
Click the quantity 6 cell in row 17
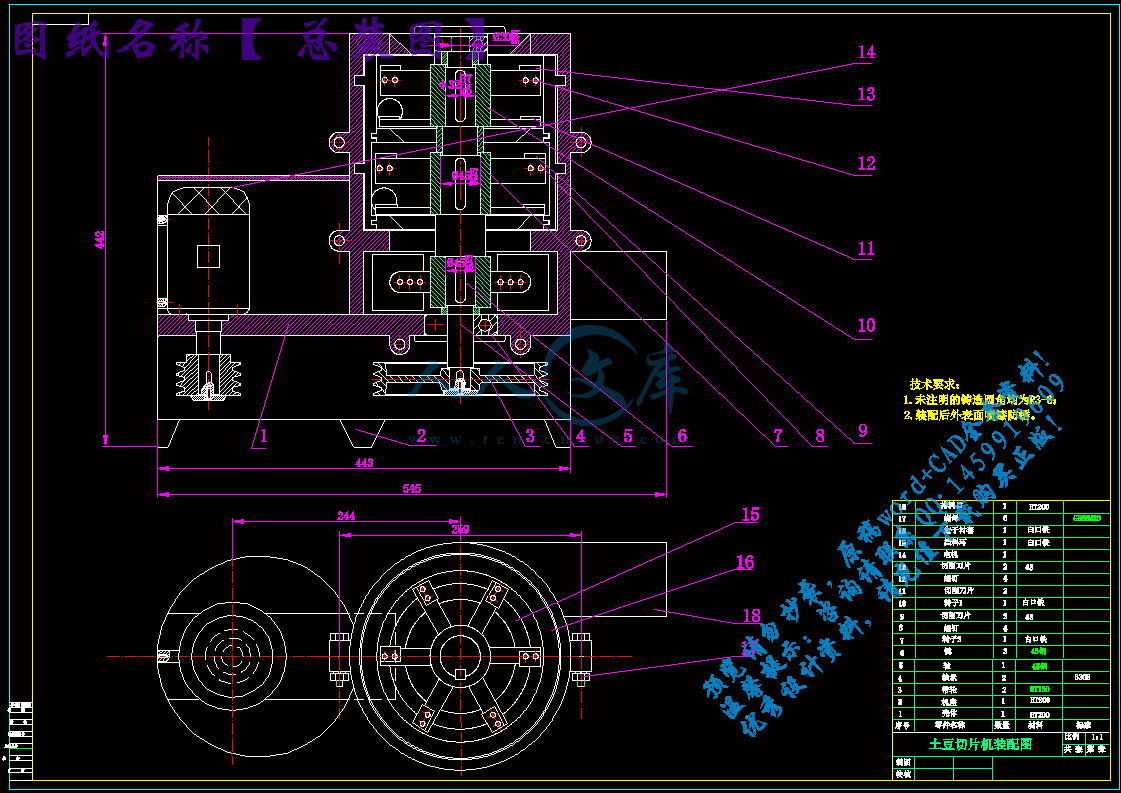(1004, 518)
